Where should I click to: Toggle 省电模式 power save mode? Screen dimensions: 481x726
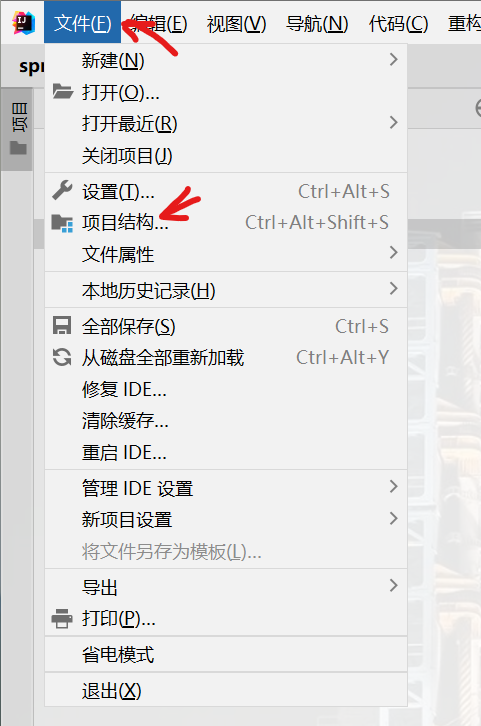[x=226, y=654]
